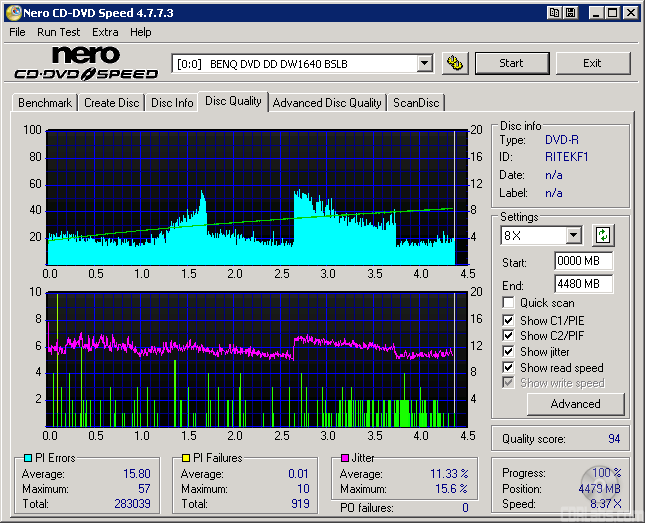Open the options icon beside drive selector
The width and height of the screenshot is (645, 523).
coord(454,63)
